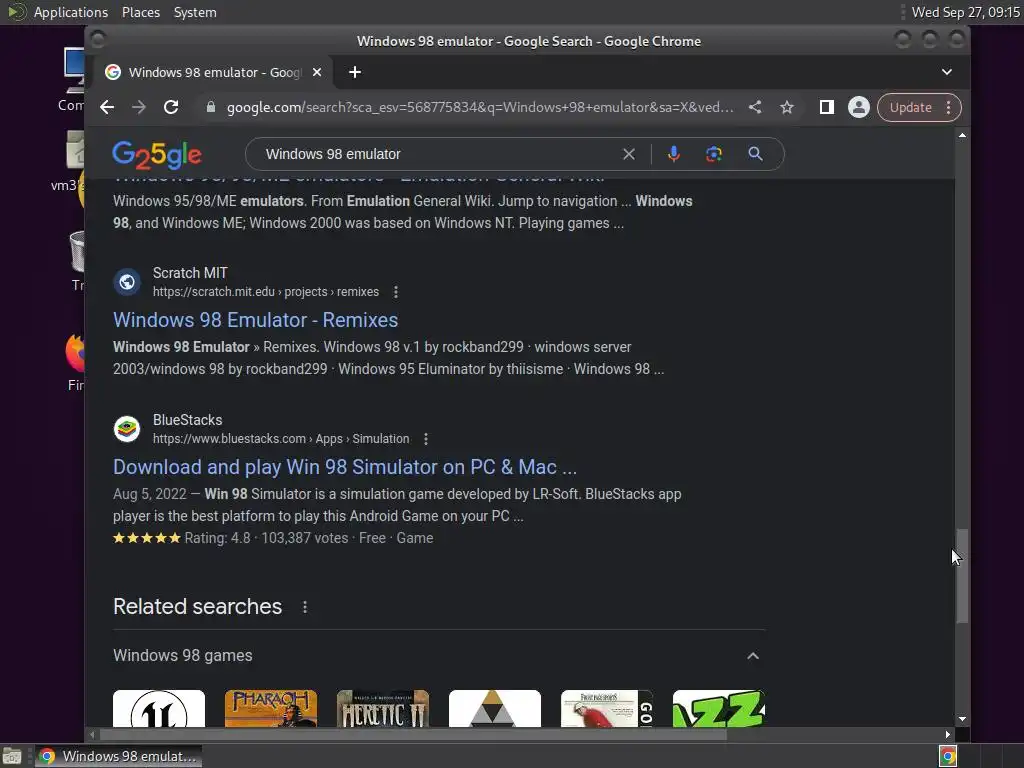The width and height of the screenshot is (1024, 768).
Task: Open more options for Scratch MIT result
Action: [x=396, y=292]
